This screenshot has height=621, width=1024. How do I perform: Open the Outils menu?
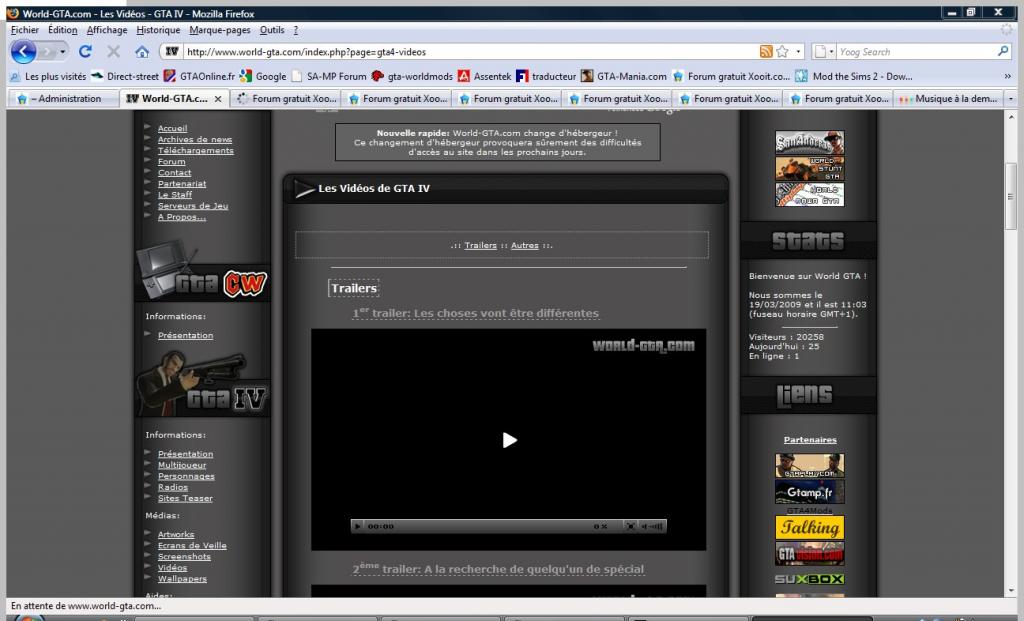coord(272,30)
